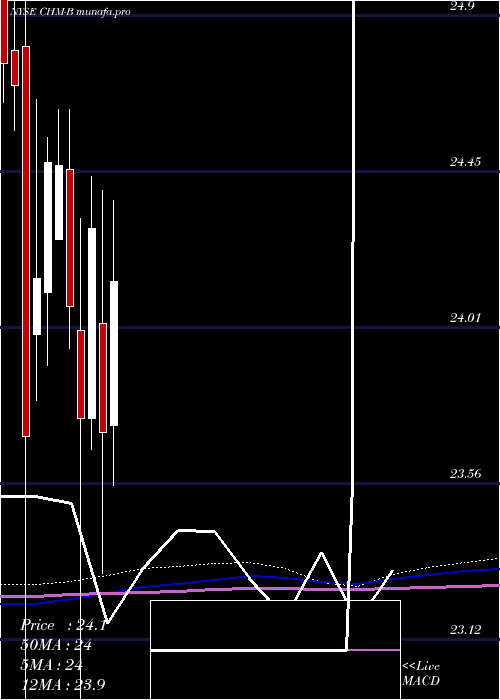Click the 24.01 price axis label
This screenshot has height=700, width=500.
465,318
